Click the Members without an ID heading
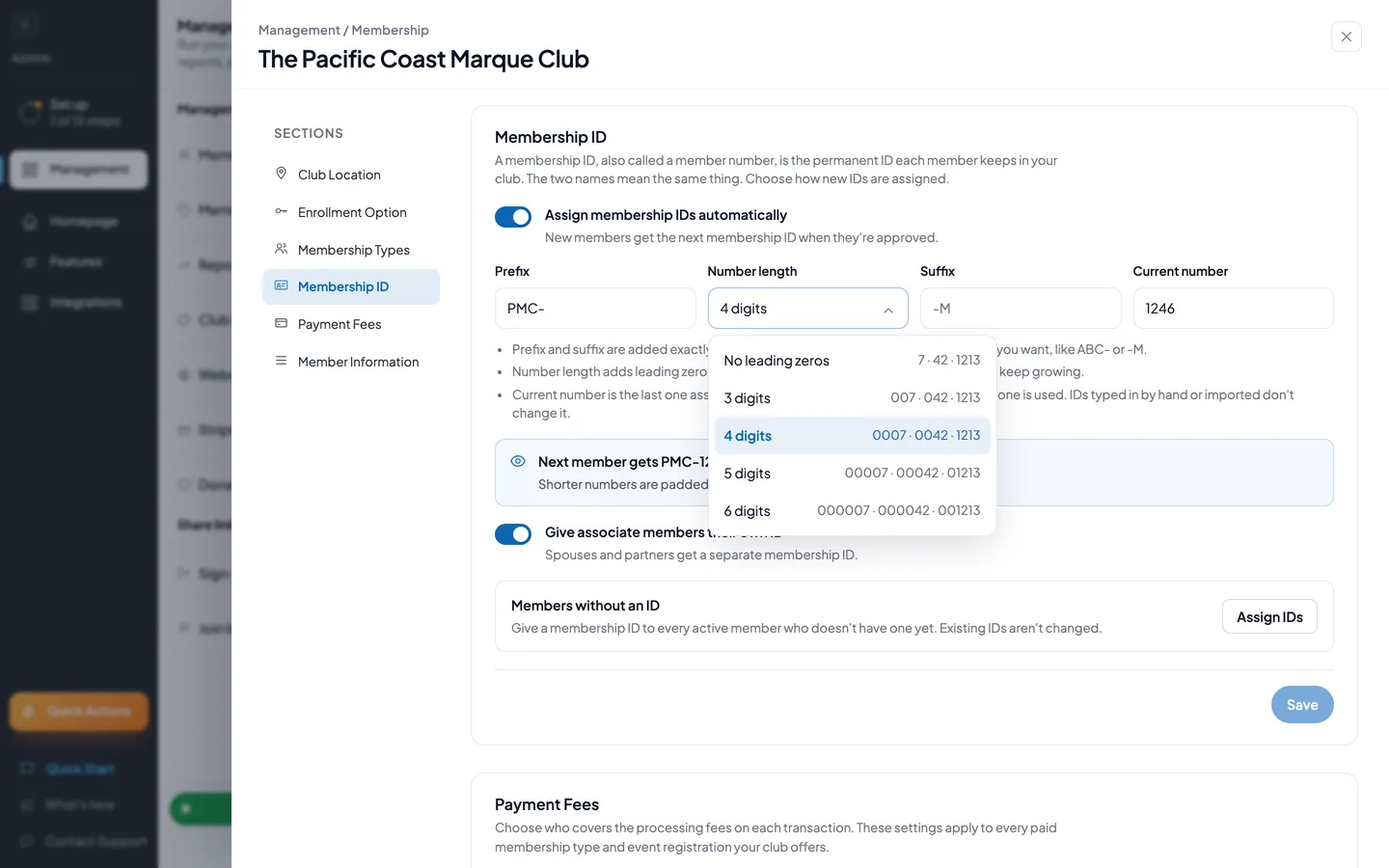1389x868 pixels. click(586, 606)
